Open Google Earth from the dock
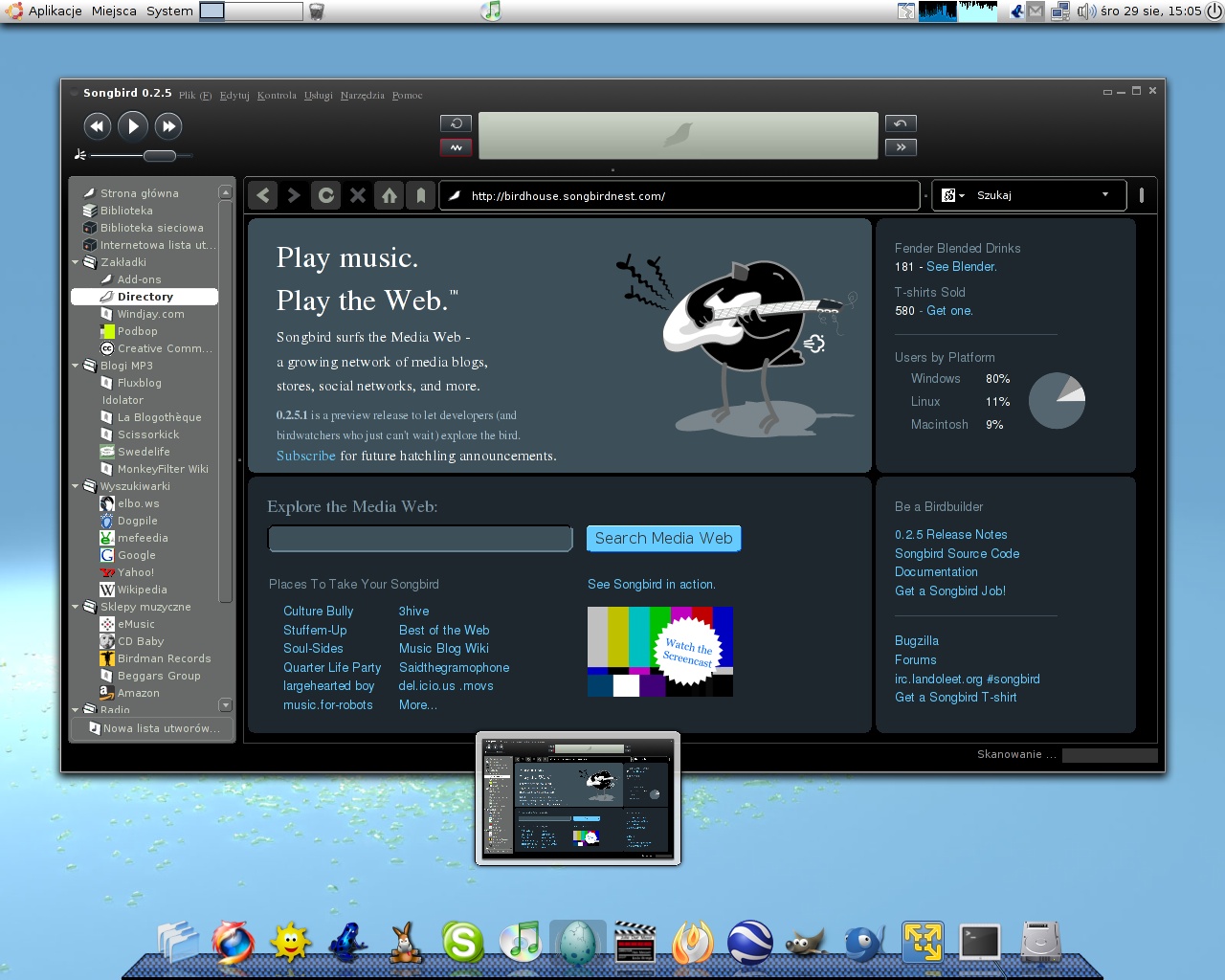The height and width of the screenshot is (980, 1225). (749, 943)
